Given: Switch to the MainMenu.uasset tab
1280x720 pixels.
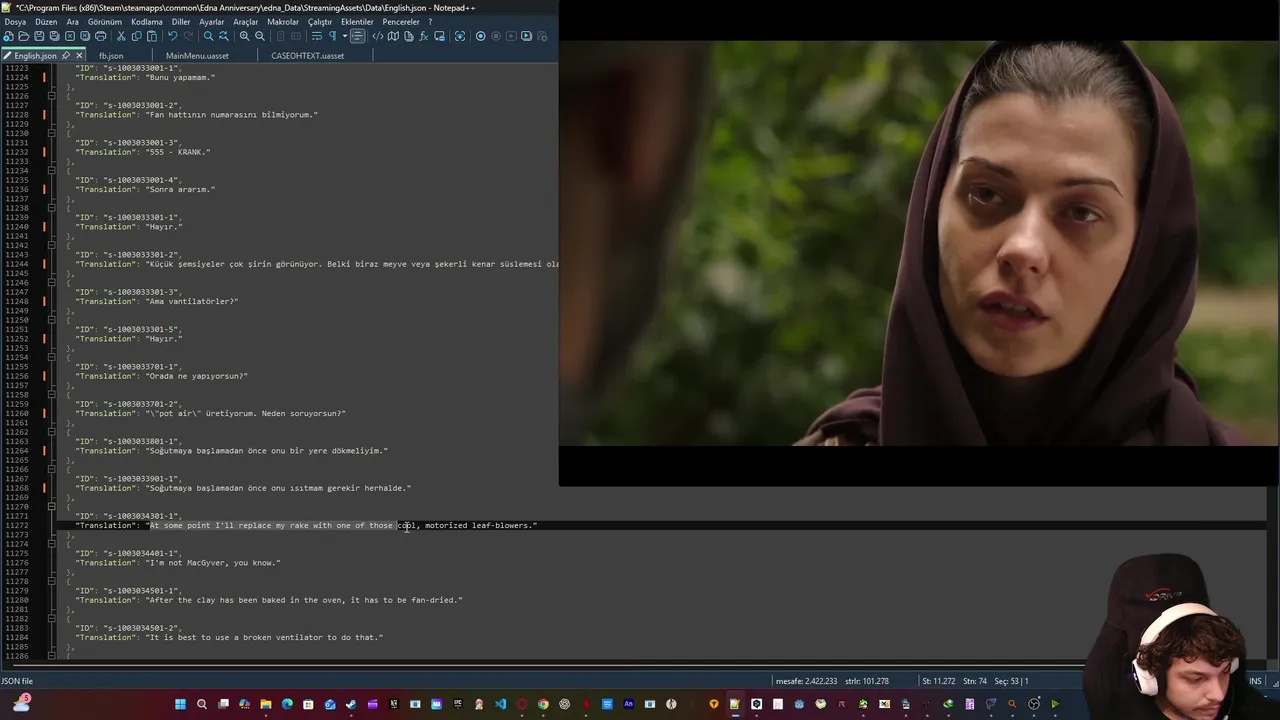Looking at the screenshot, I should (x=197, y=56).
